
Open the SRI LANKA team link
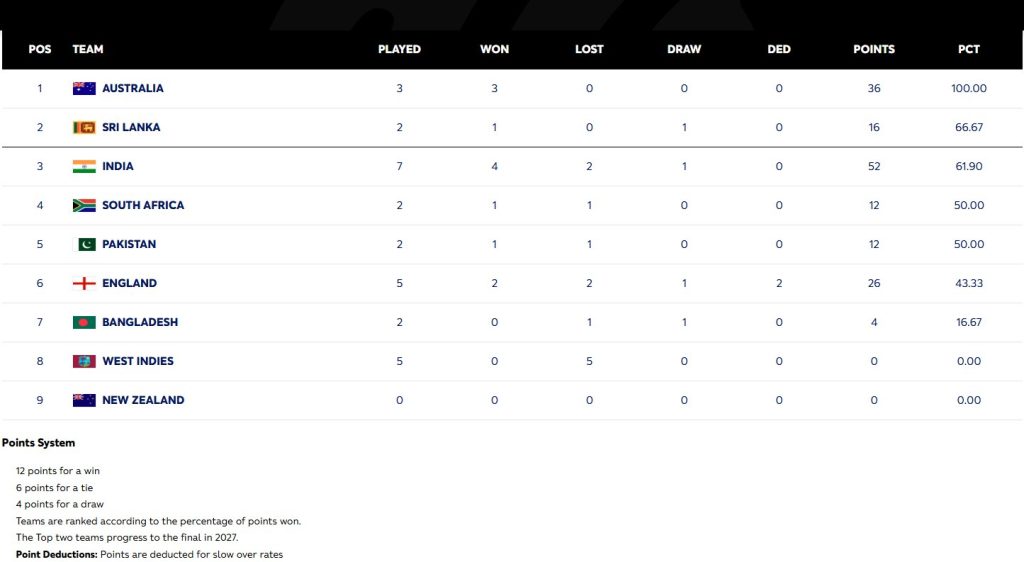coord(131,127)
